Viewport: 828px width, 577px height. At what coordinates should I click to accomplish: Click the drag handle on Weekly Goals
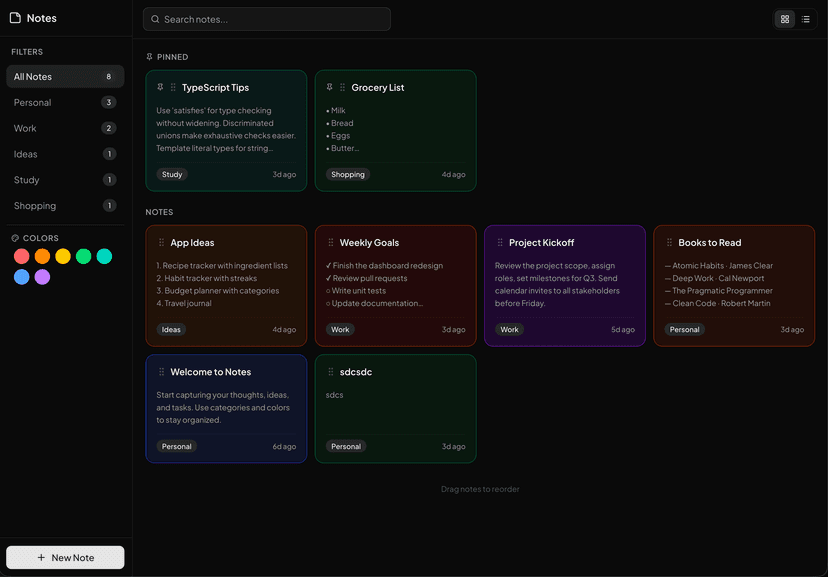[x=330, y=242]
